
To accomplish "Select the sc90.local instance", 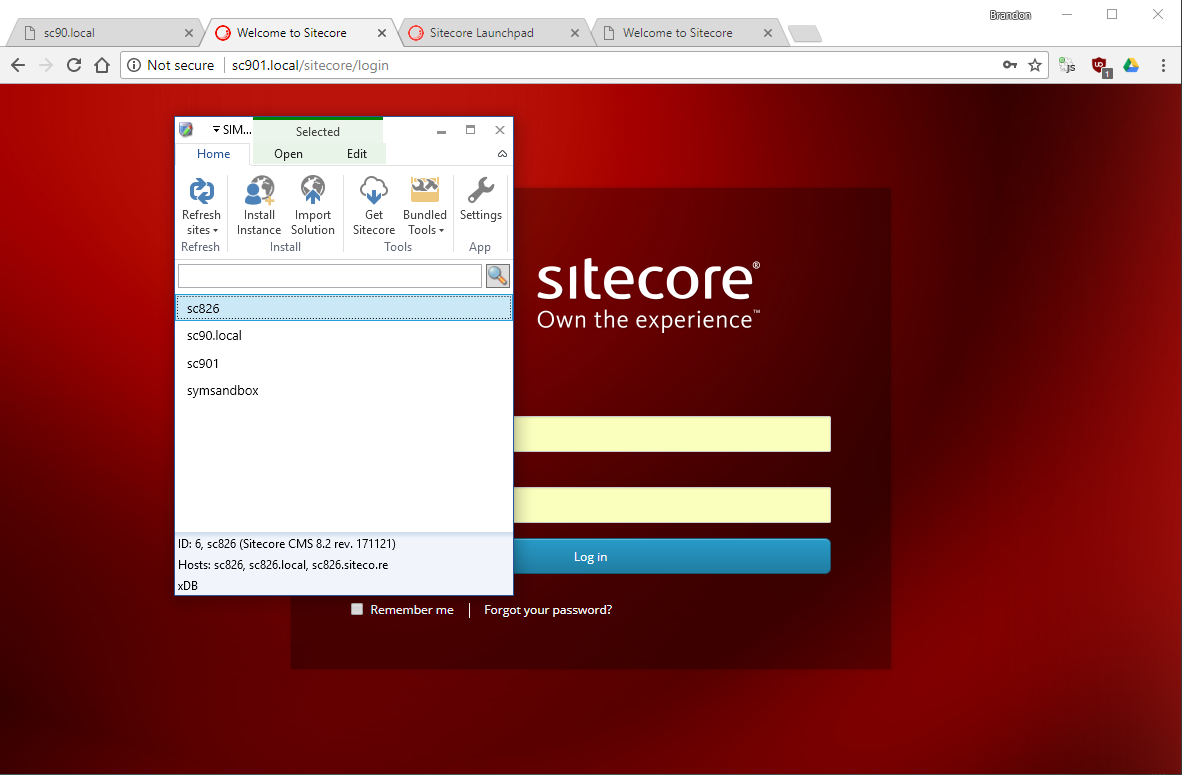I will [x=344, y=335].
